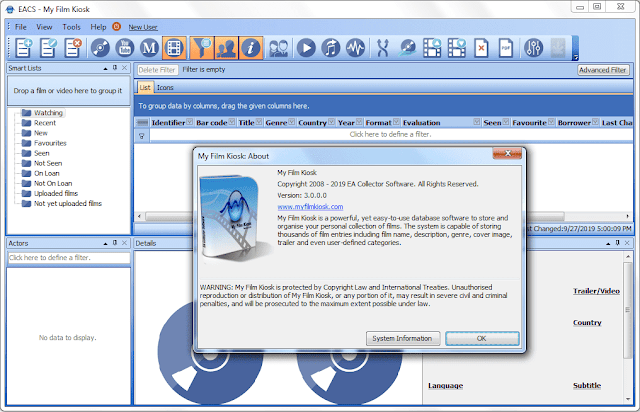The height and width of the screenshot is (412, 640).
Task: Pin the Actors panel
Action: pyautogui.click(x=115, y=243)
